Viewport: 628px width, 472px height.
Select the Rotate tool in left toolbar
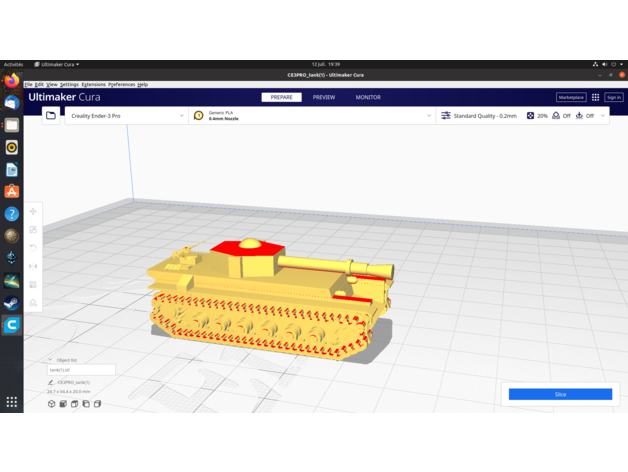33,248
